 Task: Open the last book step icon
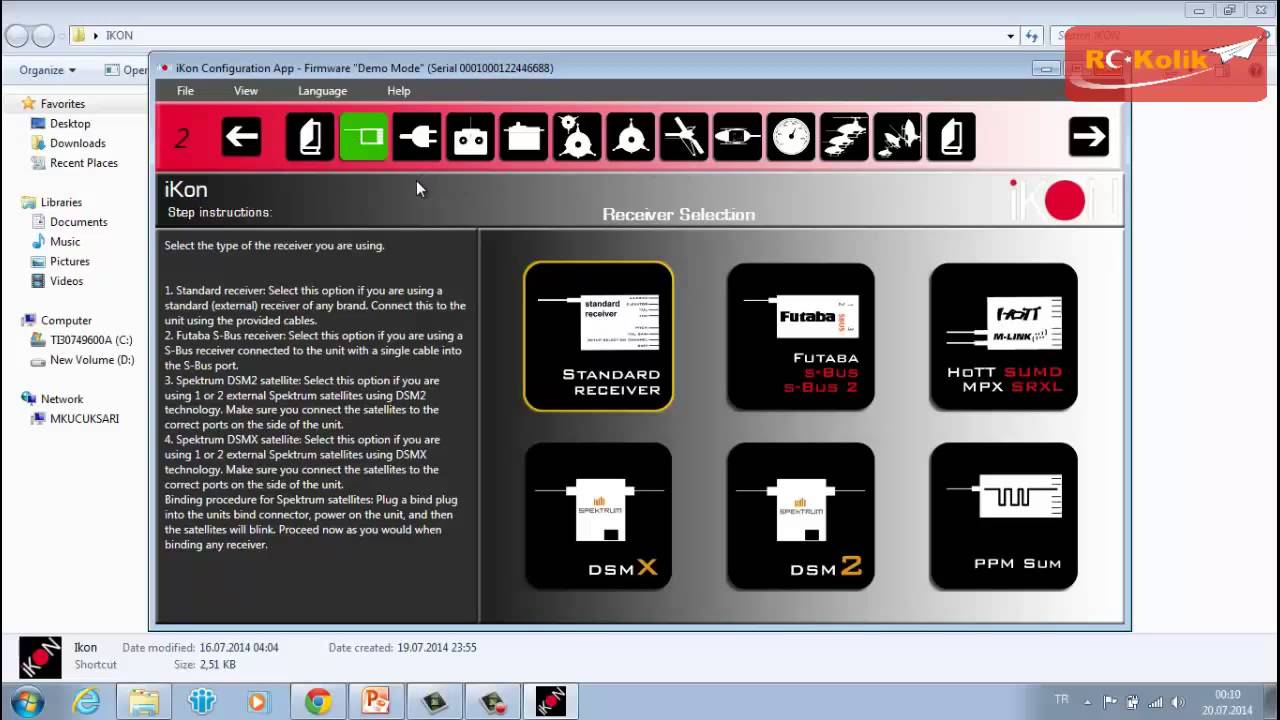pyautogui.click(x=952, y=137)
